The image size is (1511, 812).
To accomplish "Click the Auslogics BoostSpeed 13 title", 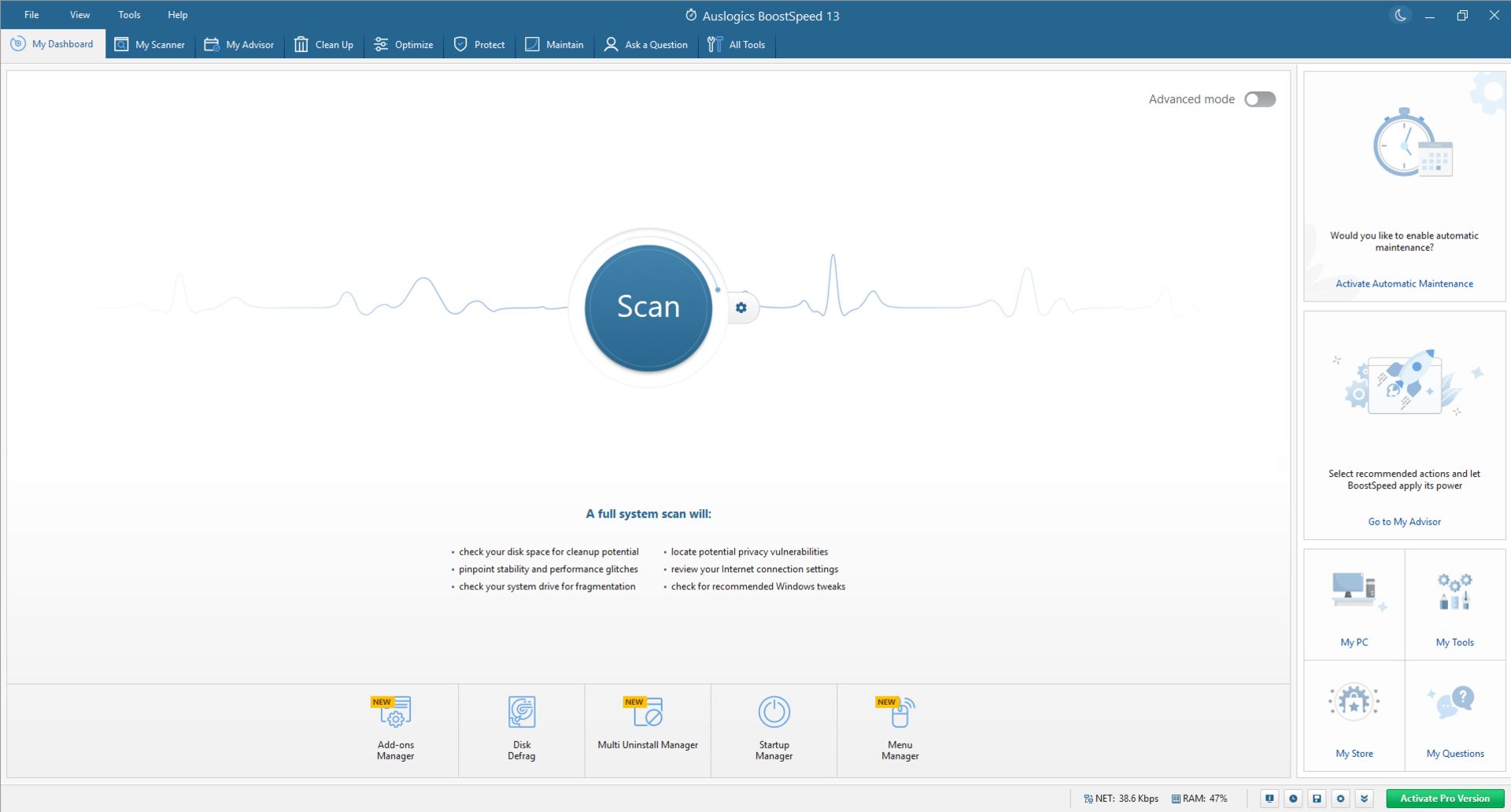I will (x=770, y=16).
